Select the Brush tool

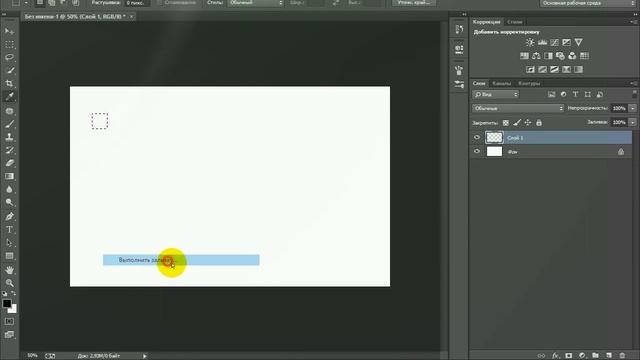click(9, 124)
